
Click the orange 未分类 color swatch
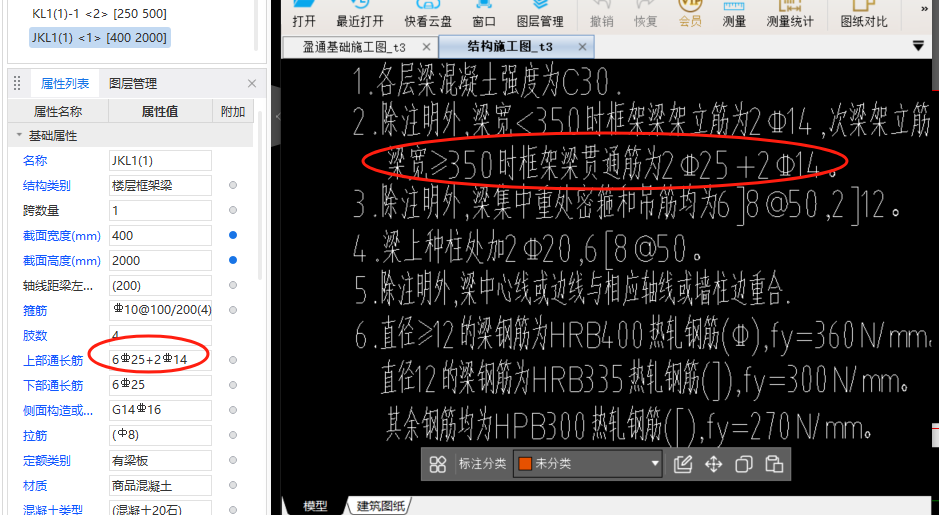pyautogui.click(x=525, y=464)
